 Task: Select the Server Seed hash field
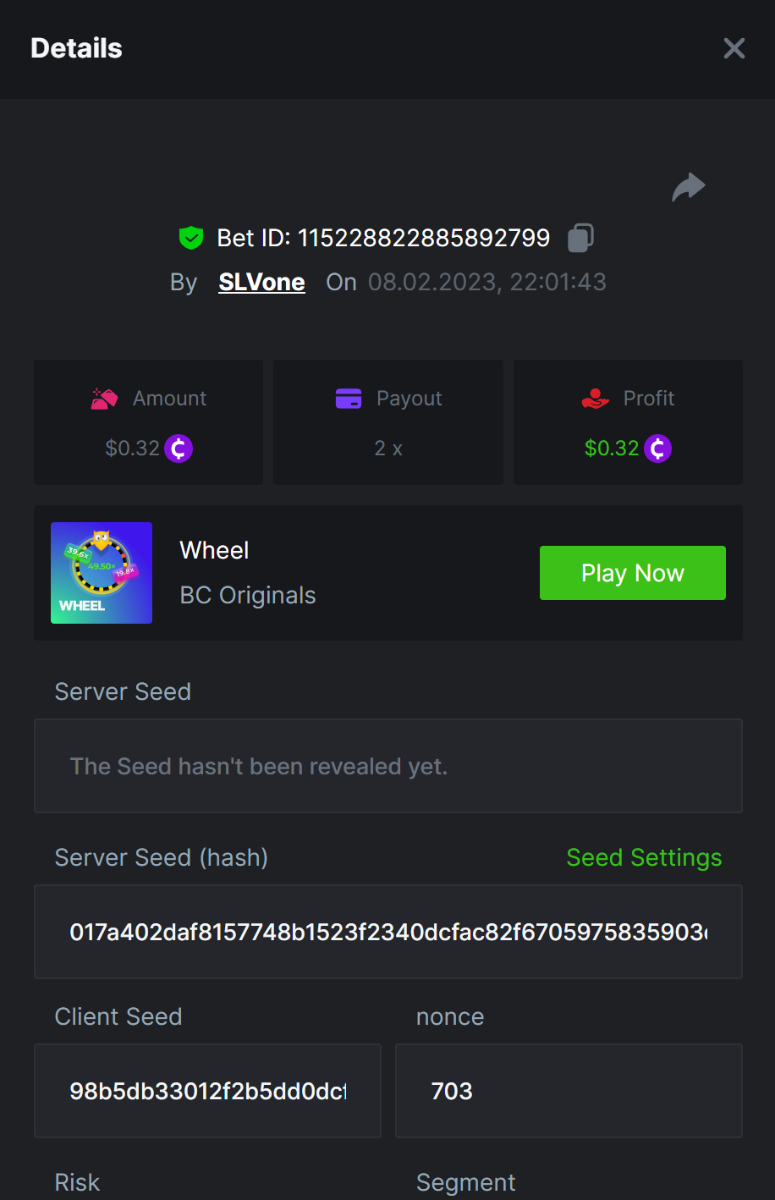click(x=388, y=932)
